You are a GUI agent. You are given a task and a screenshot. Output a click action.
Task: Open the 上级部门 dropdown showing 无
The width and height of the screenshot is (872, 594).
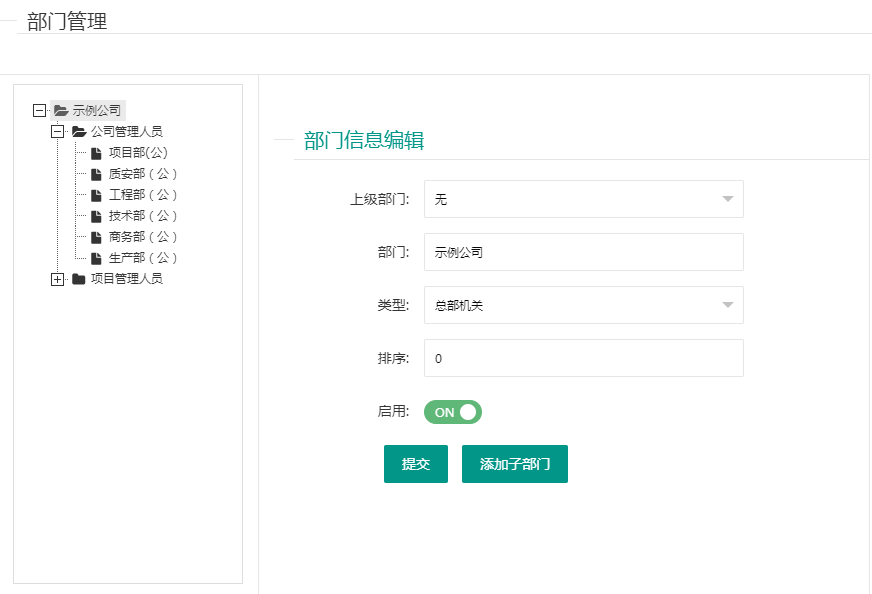coord(583,199)
